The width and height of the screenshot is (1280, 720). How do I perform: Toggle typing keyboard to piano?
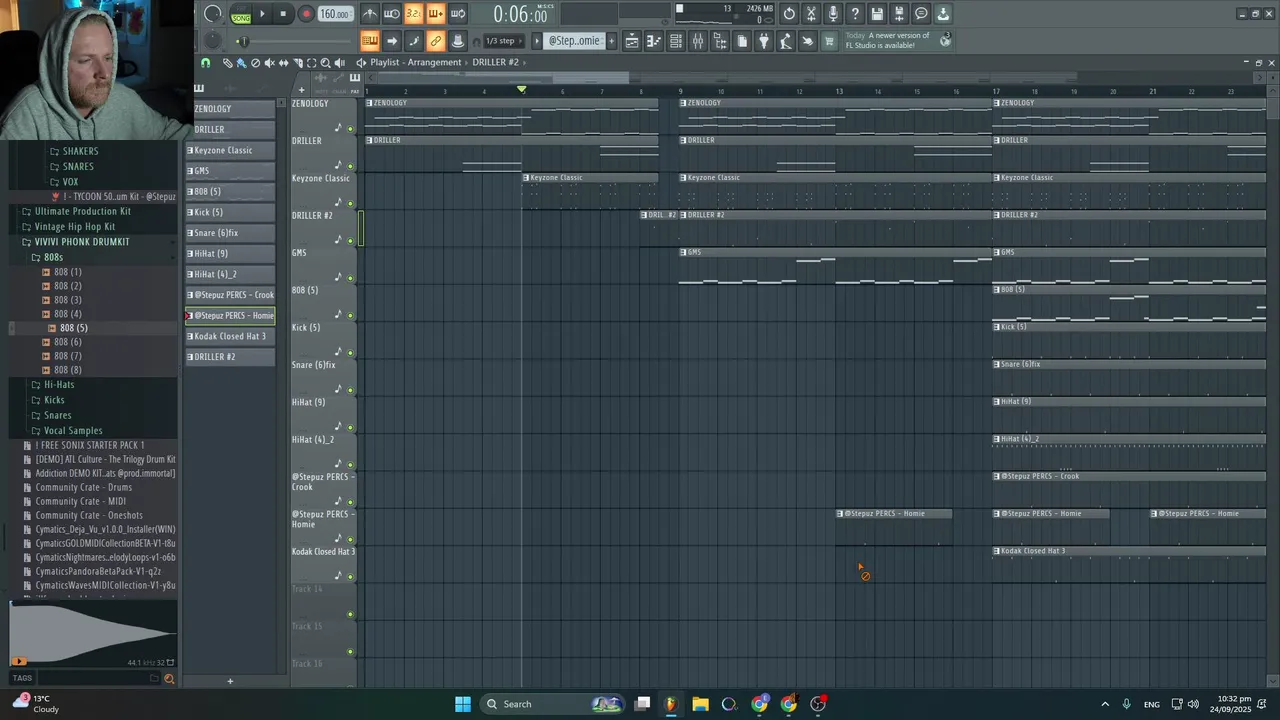[x=370, y=41]
